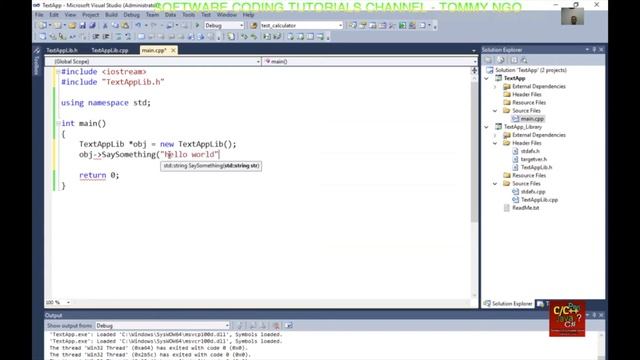Collapse TextApp_Library Header Files folder
This screenshot has width=640, height=360.
coord(495,143)
